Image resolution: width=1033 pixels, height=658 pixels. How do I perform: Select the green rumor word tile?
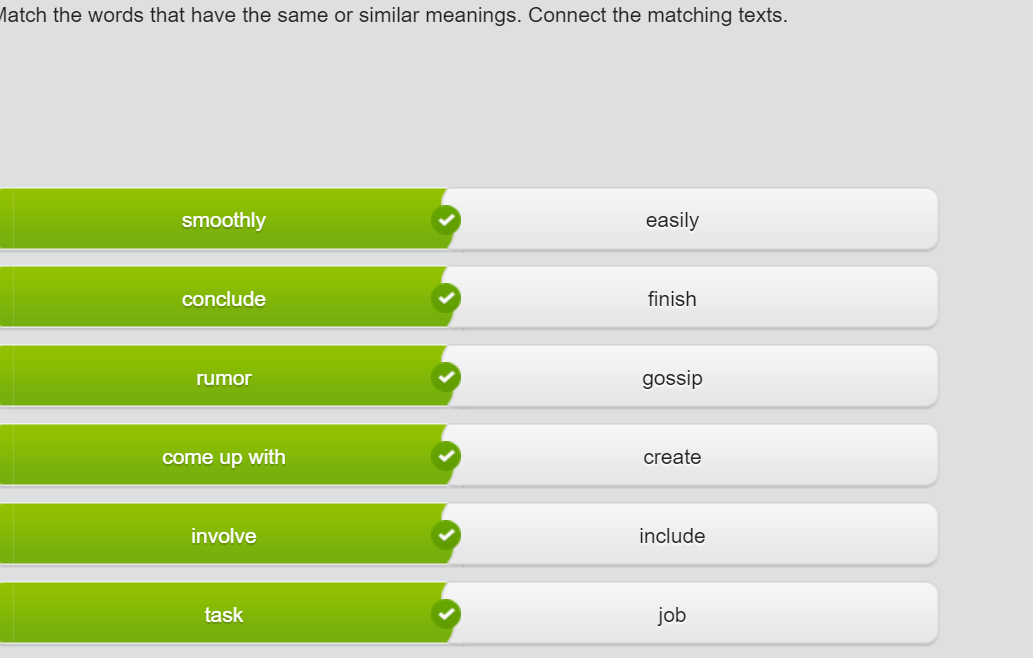click(223, 377)
